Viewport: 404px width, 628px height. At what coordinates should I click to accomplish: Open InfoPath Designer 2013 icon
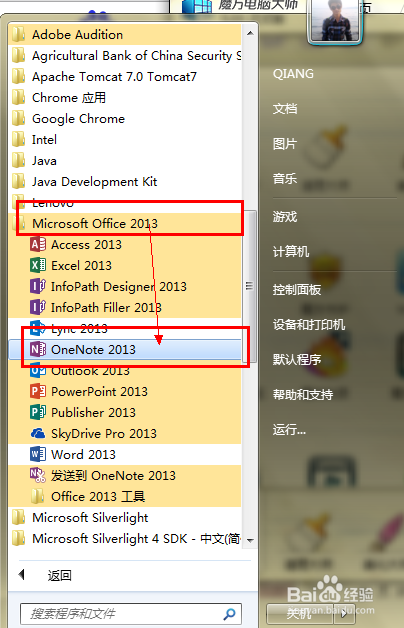[38, 286]
